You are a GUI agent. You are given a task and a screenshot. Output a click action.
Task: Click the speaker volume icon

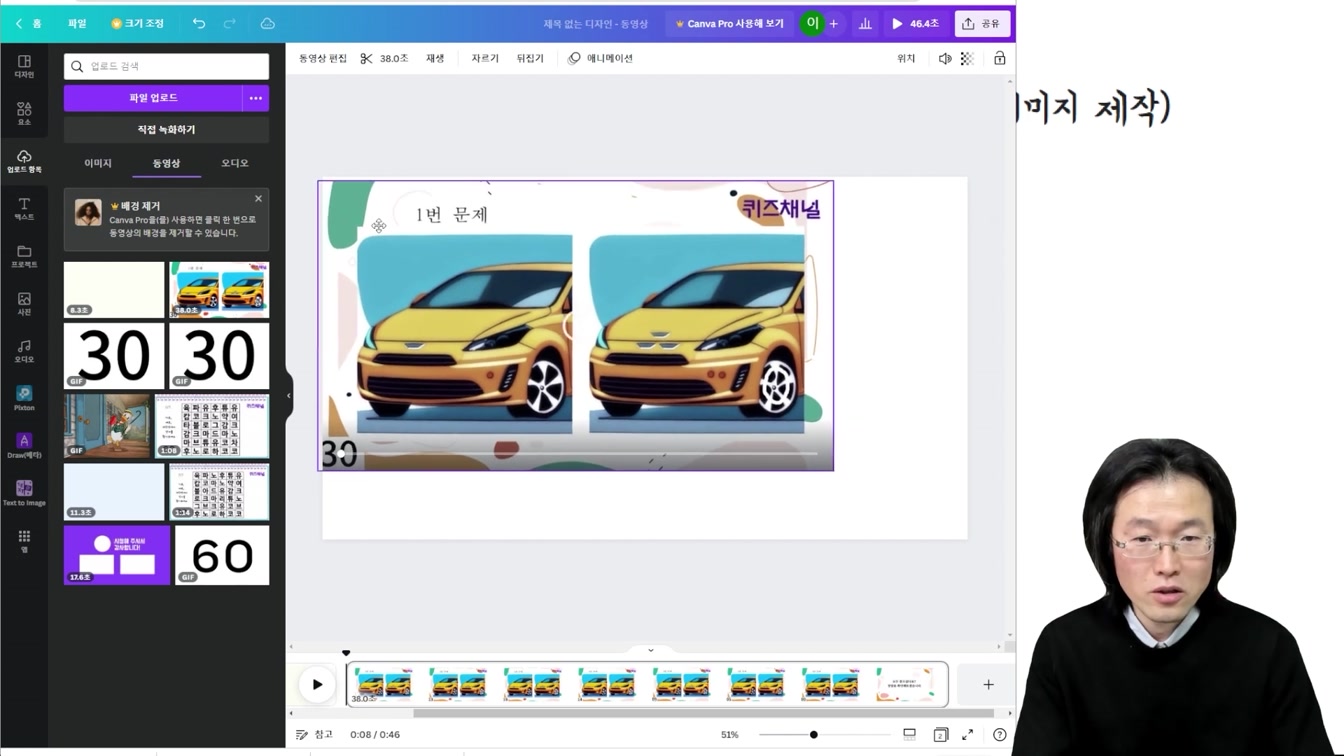coord(945,58)
